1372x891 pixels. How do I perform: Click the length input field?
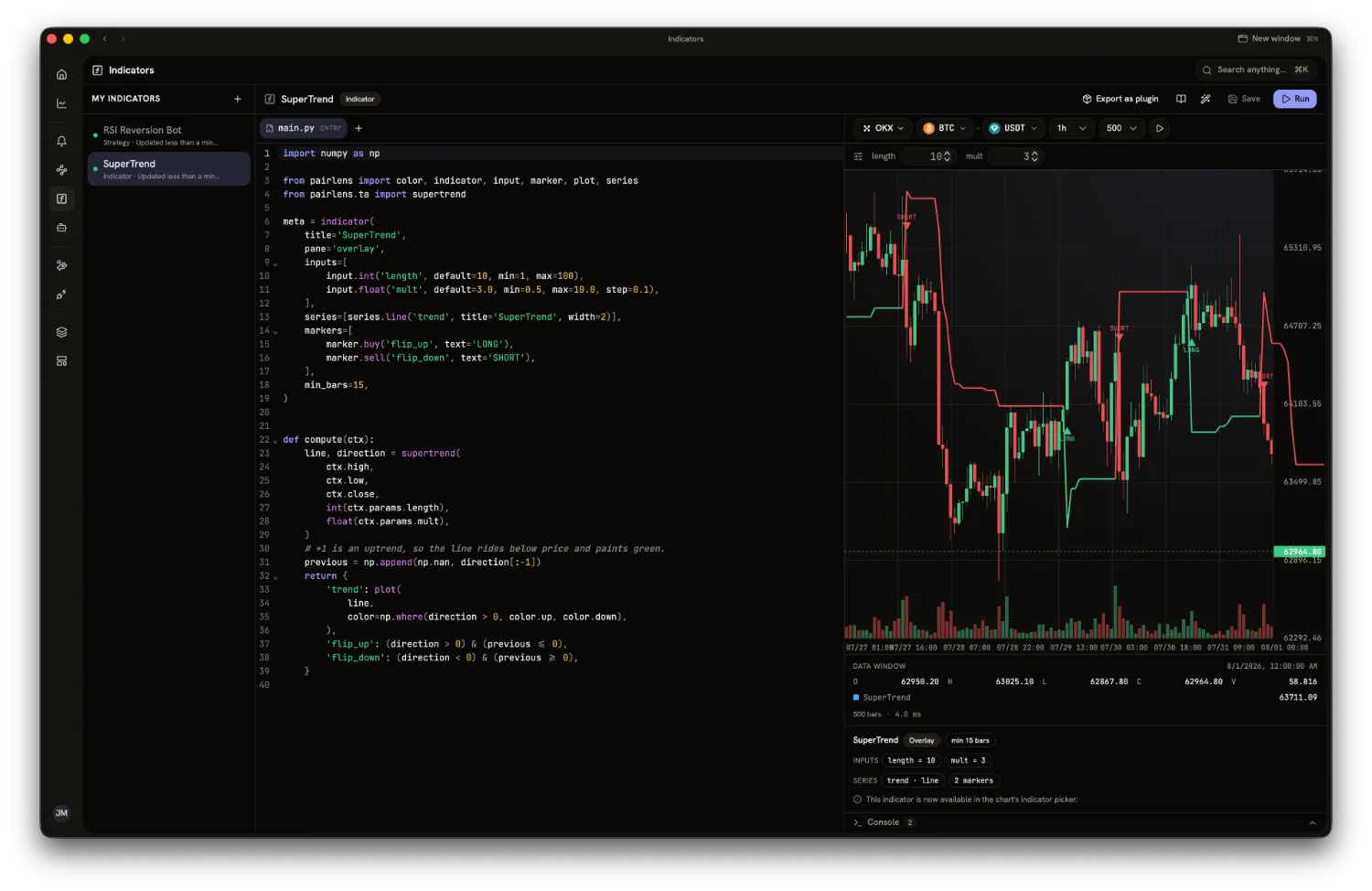tap(927, 156)
